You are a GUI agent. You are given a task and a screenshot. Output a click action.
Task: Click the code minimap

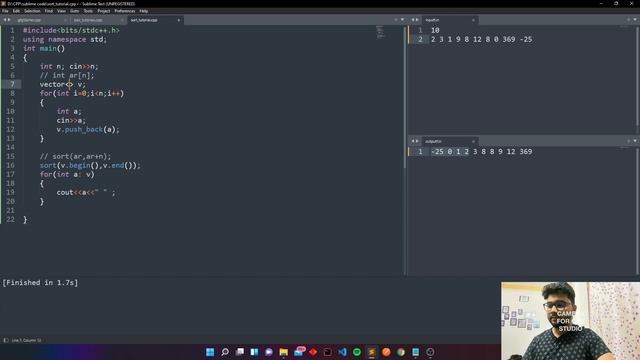click(380, 32)
